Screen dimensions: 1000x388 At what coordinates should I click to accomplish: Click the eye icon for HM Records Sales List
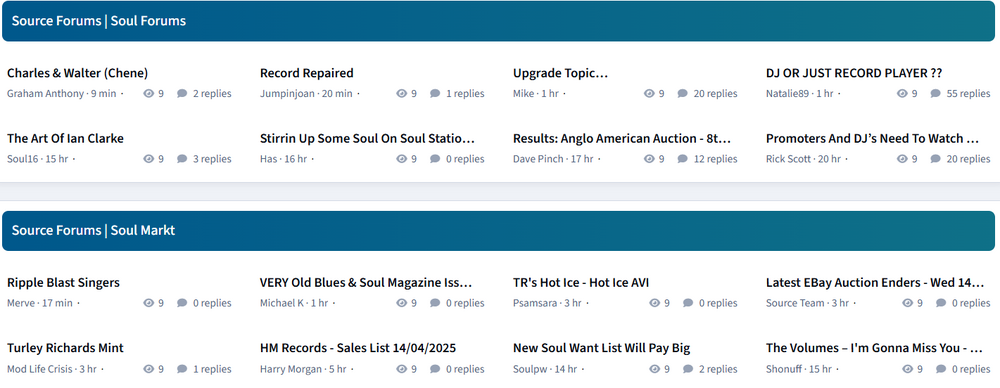tap(402, 369)
